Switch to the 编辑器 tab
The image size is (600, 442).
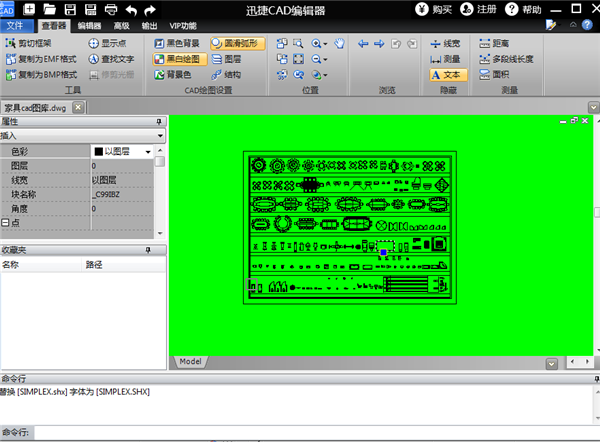coord(89,26)
